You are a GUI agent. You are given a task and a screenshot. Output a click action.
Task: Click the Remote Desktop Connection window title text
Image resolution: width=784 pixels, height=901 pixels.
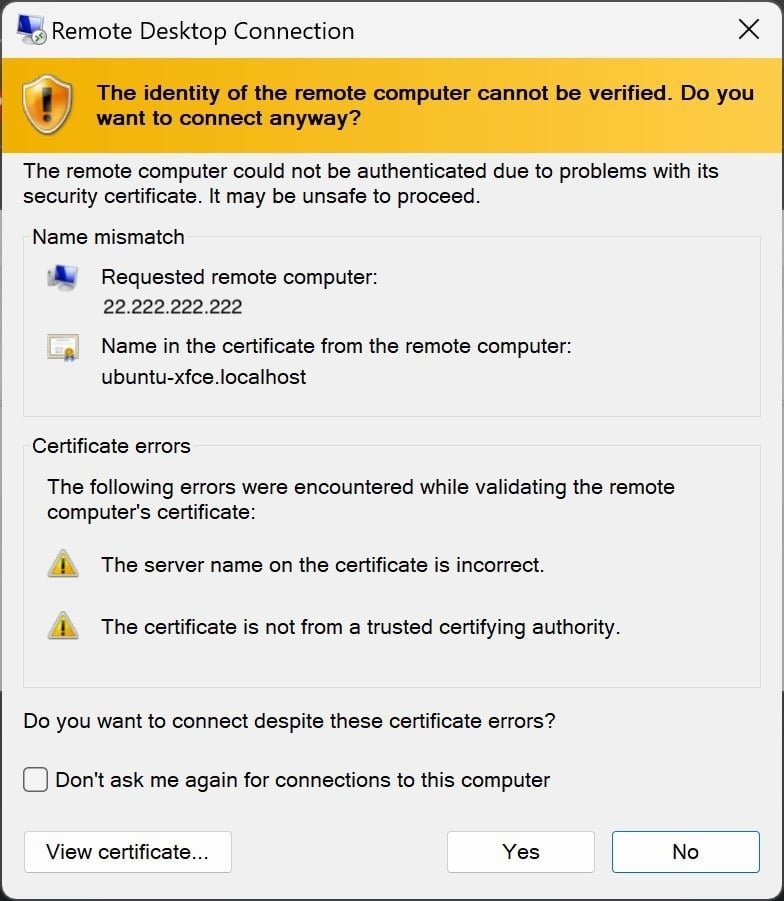(202, 31)
